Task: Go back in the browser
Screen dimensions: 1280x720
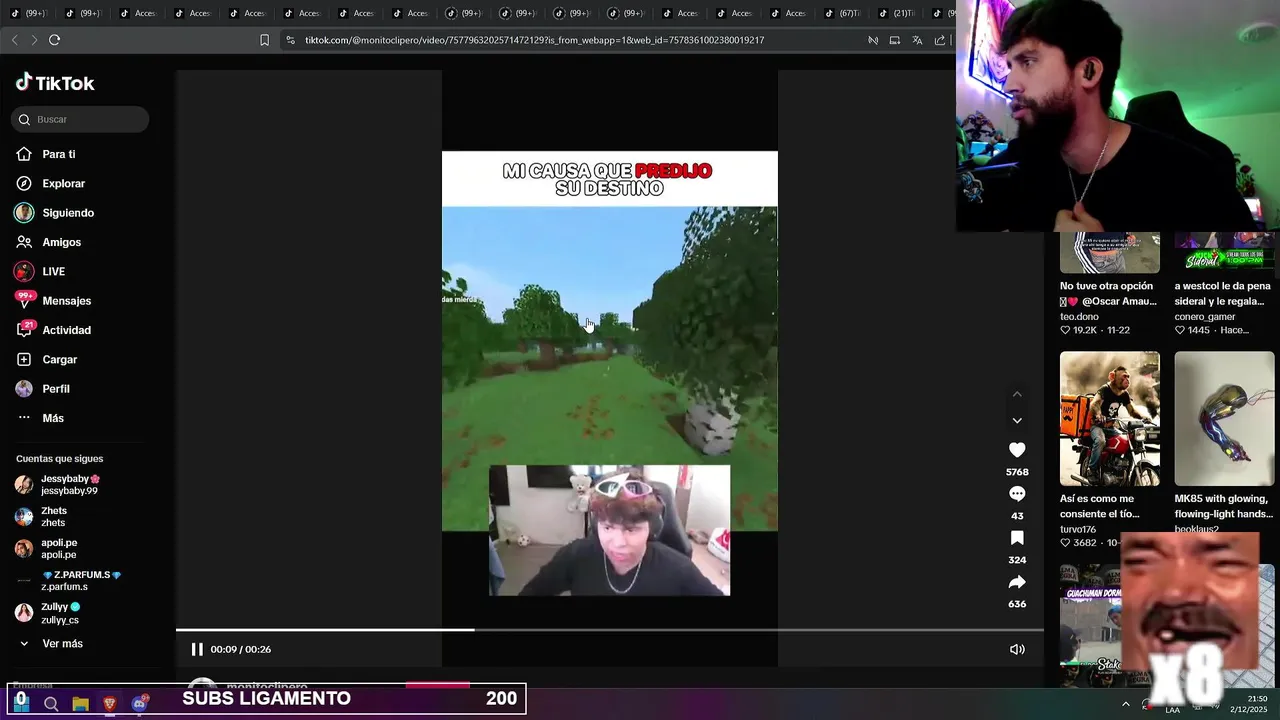Action: 14,40
